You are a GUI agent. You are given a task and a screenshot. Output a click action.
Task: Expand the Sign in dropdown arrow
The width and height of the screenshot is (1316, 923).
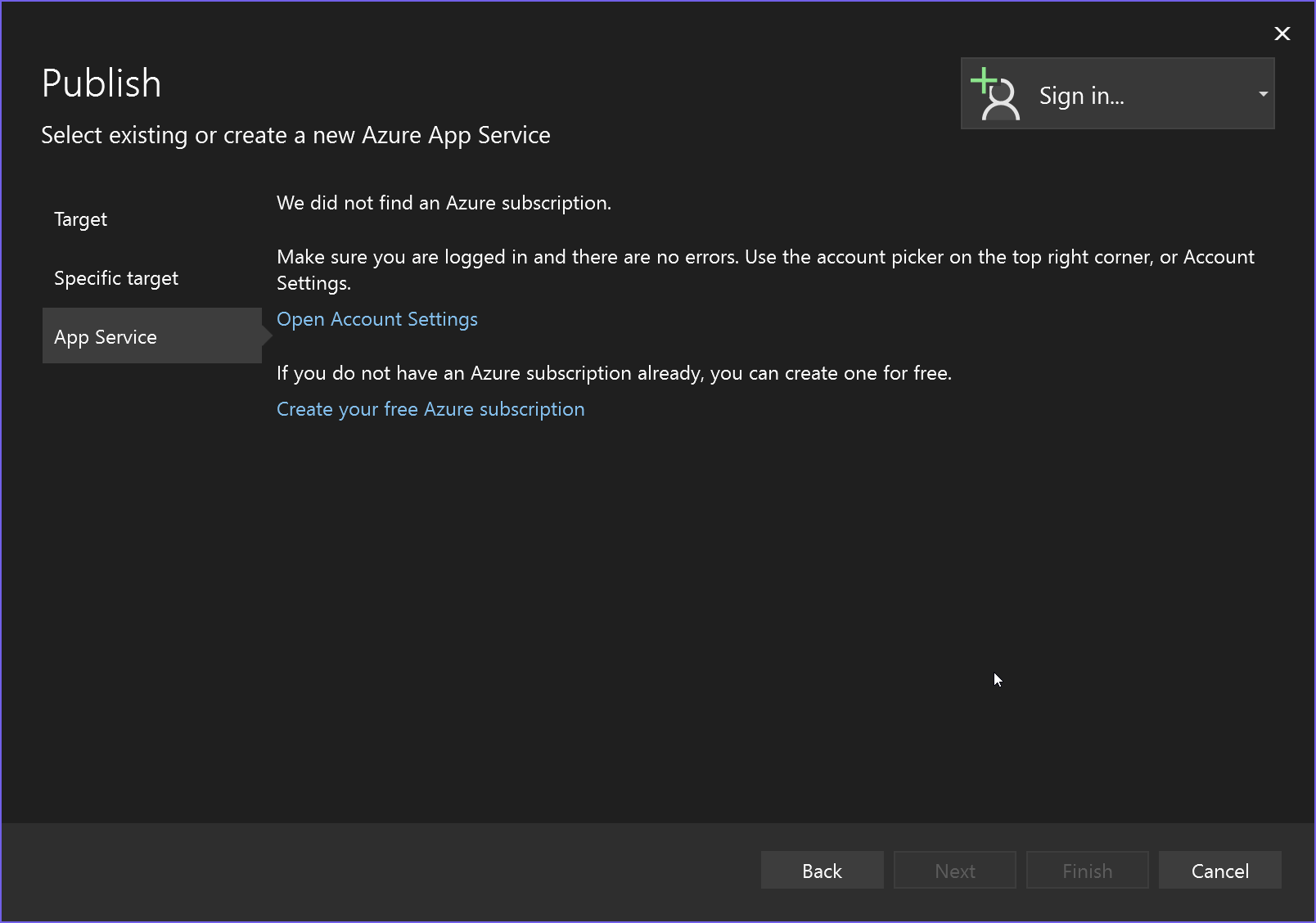point(1262,94)
